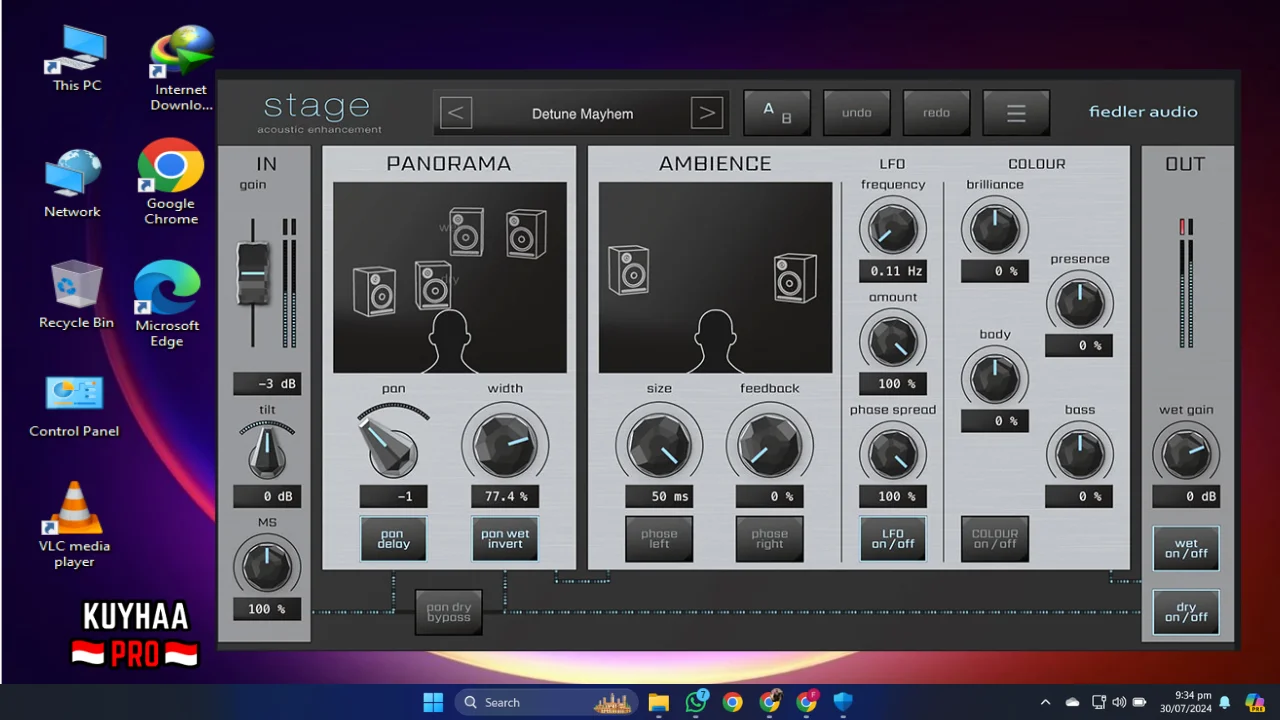This screenshot has width=1280, height=720.
Task: Open the notification bell in taskbar
Action: pos(1224,702)
